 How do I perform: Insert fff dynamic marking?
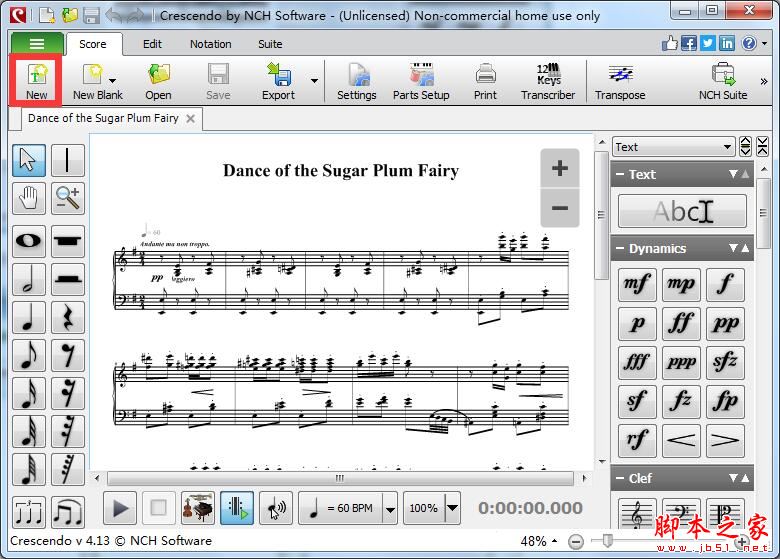[x=637, y=363]
